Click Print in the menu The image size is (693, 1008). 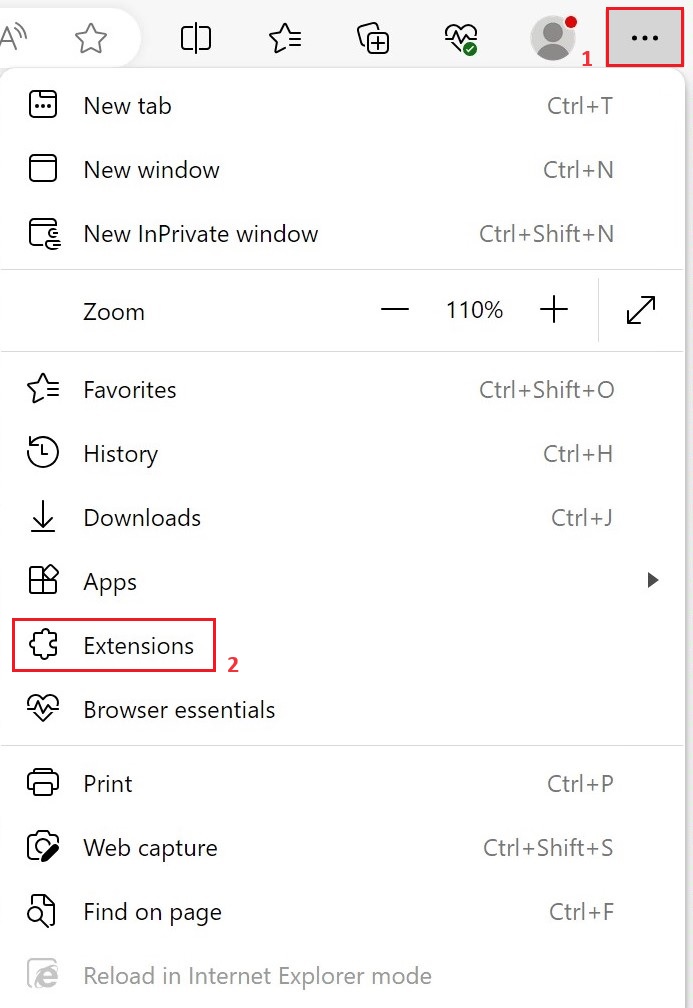tap(107, 783)
